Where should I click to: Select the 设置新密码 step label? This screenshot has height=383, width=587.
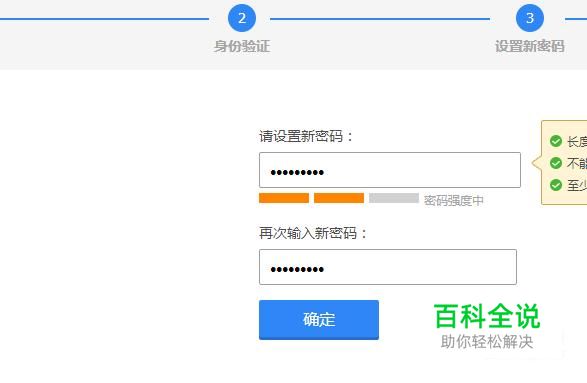tap(530, 46)
